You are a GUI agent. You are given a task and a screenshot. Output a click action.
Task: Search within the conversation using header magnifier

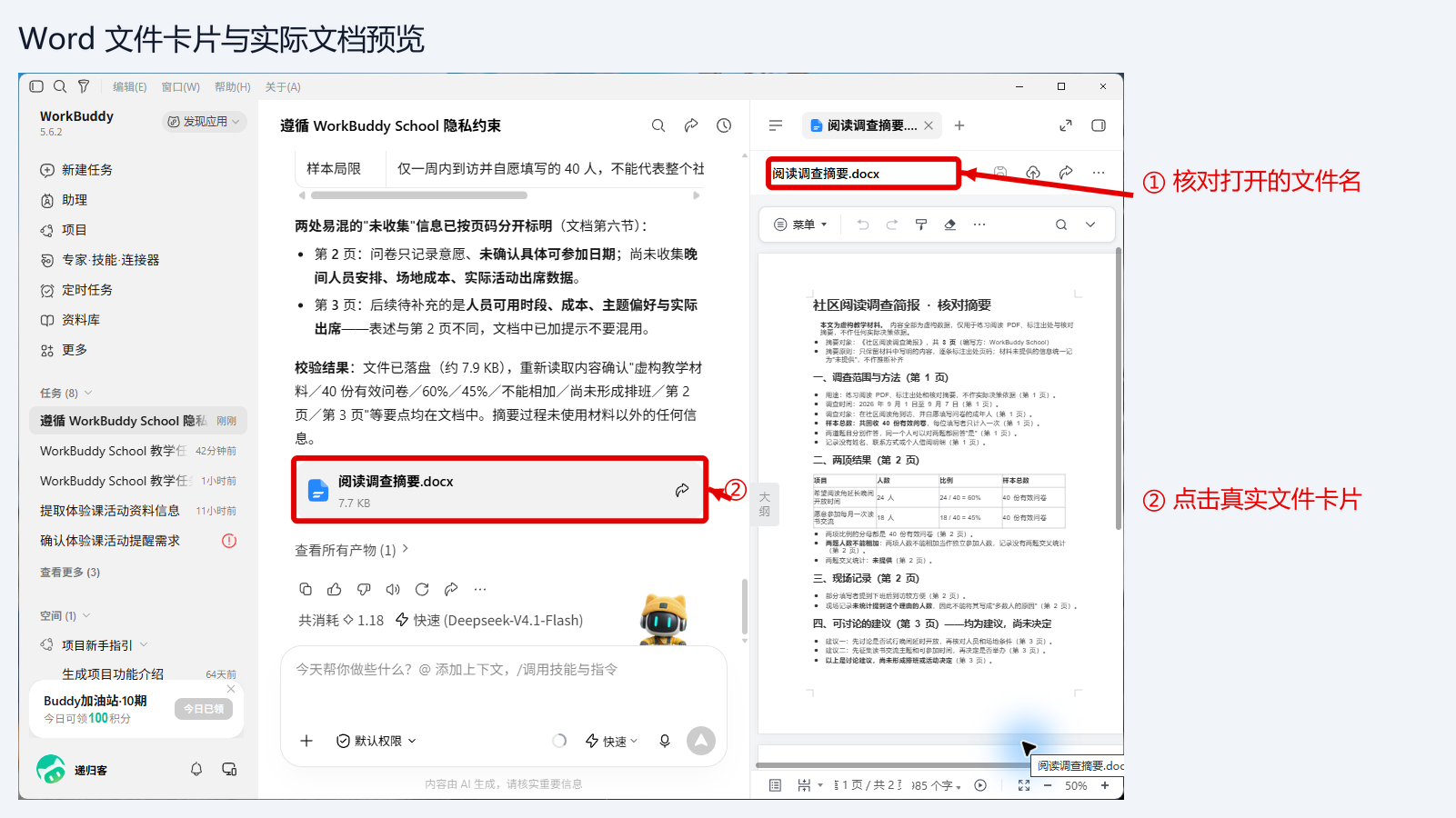(658, 125)
